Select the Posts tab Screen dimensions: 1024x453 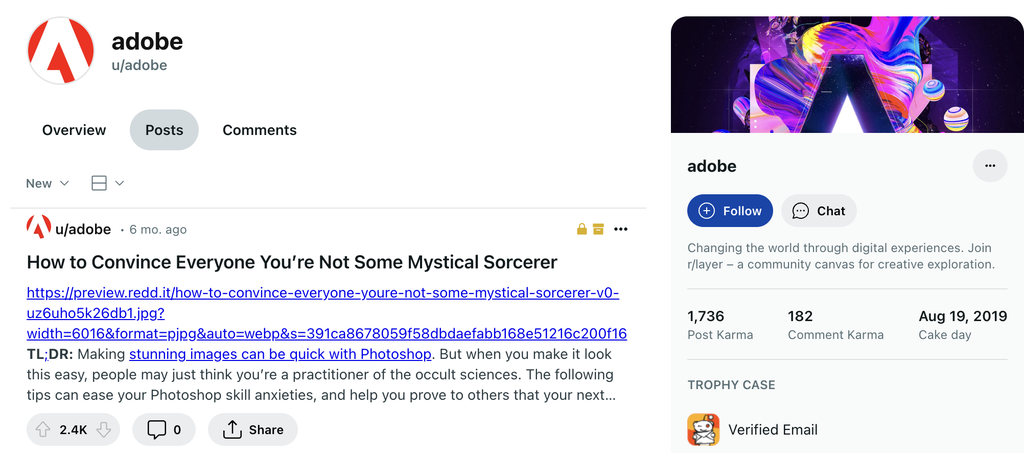[164, 130]
